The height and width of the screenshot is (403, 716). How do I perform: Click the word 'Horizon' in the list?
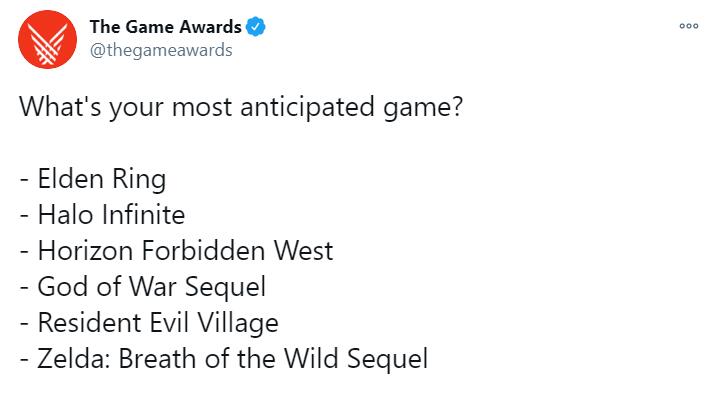tap(85, 251)
